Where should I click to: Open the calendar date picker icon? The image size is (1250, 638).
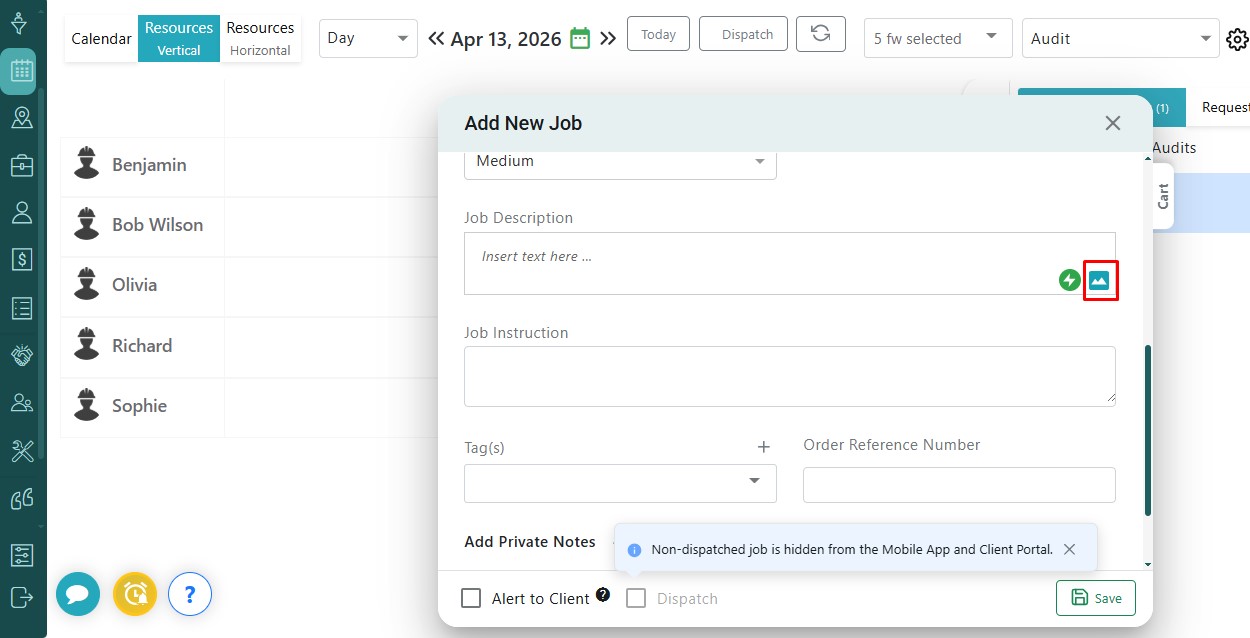pyautogui.click(x=580, y=38)
